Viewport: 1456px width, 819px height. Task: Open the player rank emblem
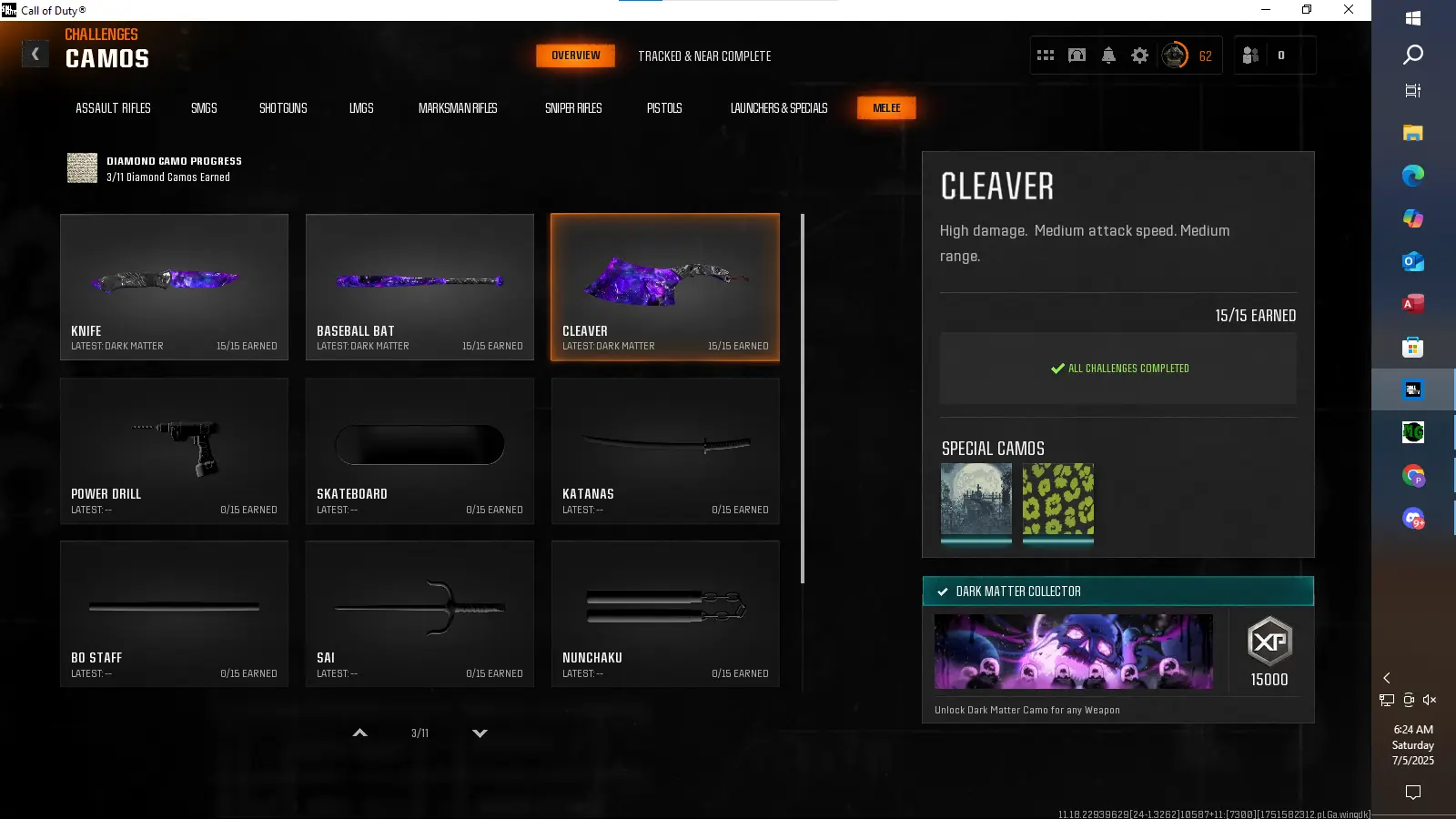(x=1175, y=56)
